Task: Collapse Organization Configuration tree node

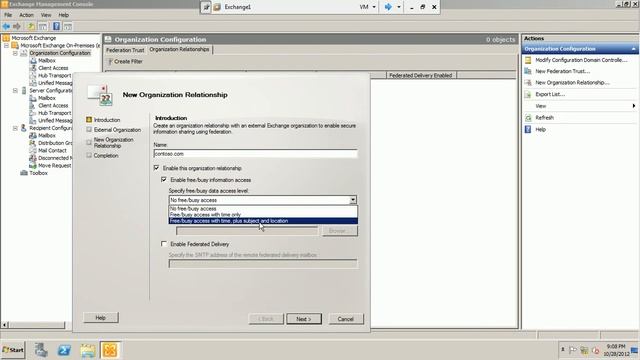Action: [15, 53]
